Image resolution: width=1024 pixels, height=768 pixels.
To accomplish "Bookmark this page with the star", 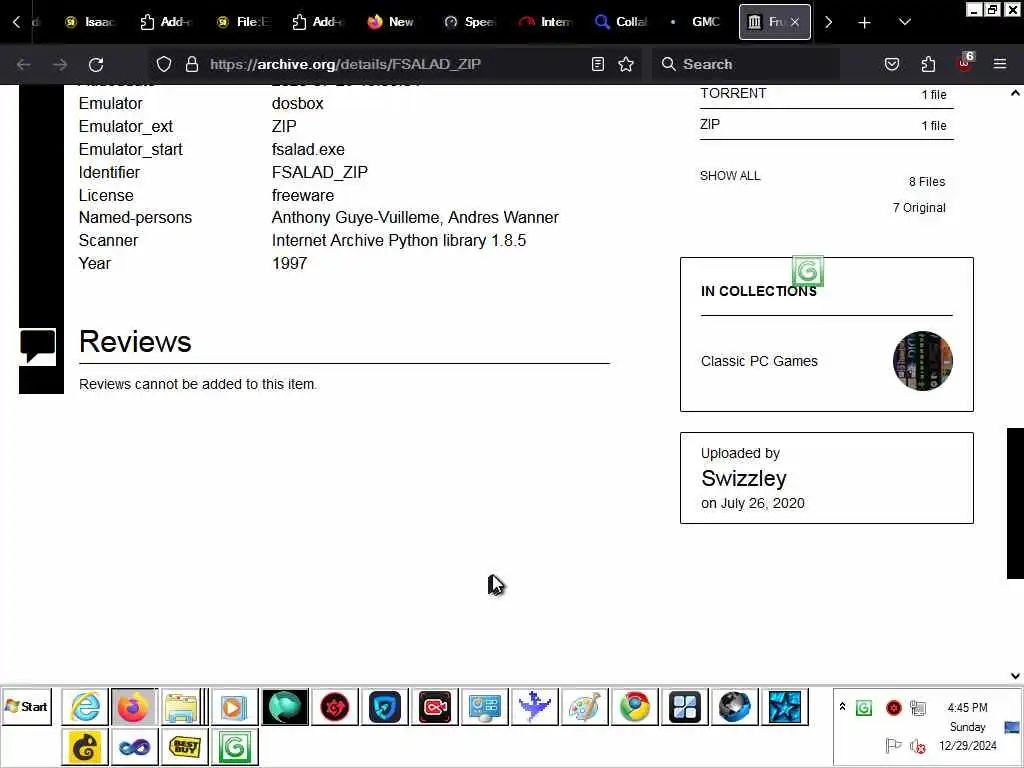I will click(626, 64).
